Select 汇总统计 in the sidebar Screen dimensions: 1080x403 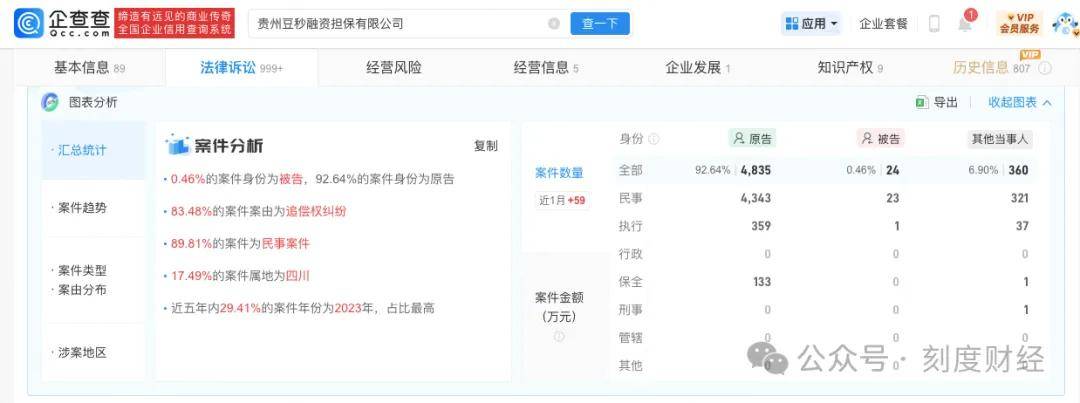point(82,150)
